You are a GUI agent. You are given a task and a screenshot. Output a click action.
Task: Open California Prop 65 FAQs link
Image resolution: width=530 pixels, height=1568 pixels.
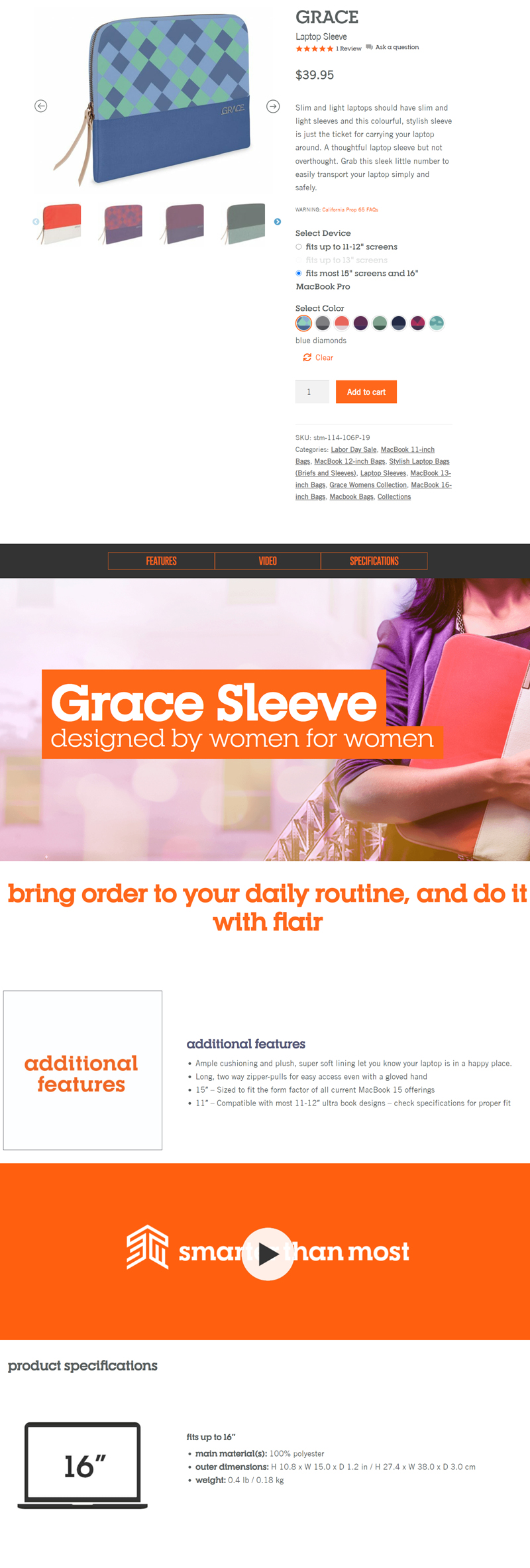pos(350,209)
